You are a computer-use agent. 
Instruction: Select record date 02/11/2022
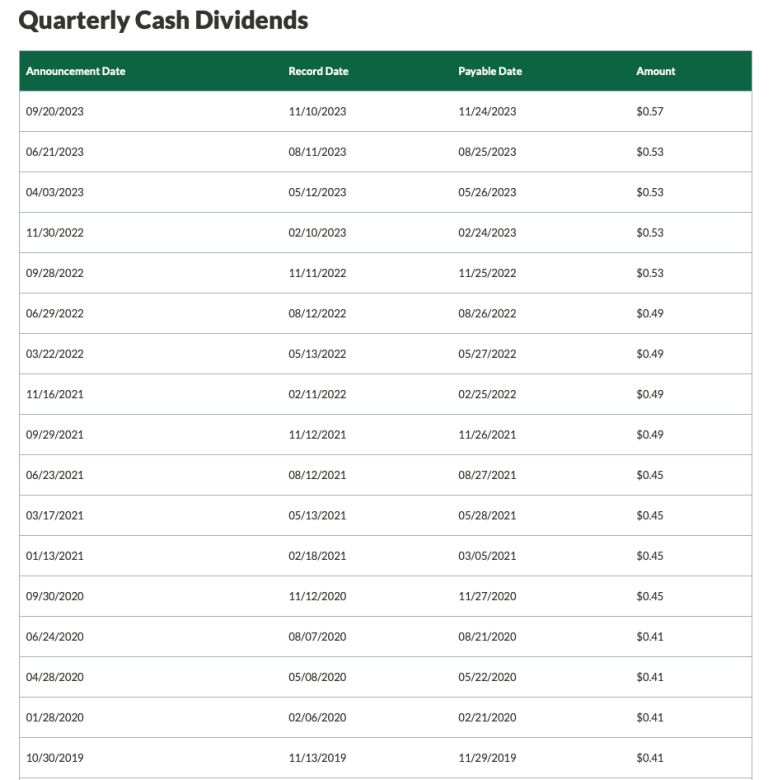317,394
